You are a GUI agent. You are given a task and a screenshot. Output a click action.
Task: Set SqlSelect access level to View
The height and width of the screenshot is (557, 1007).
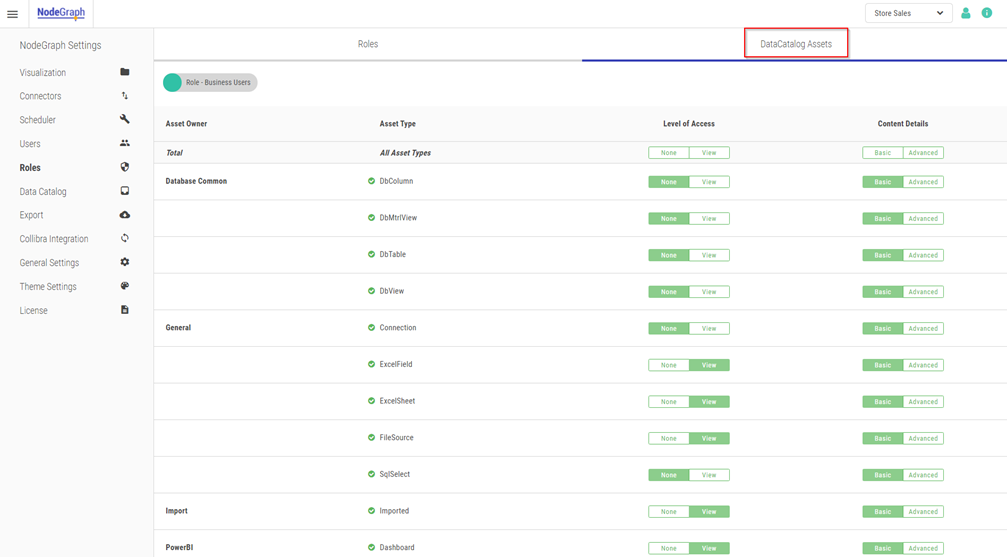(x=709, y=475)
